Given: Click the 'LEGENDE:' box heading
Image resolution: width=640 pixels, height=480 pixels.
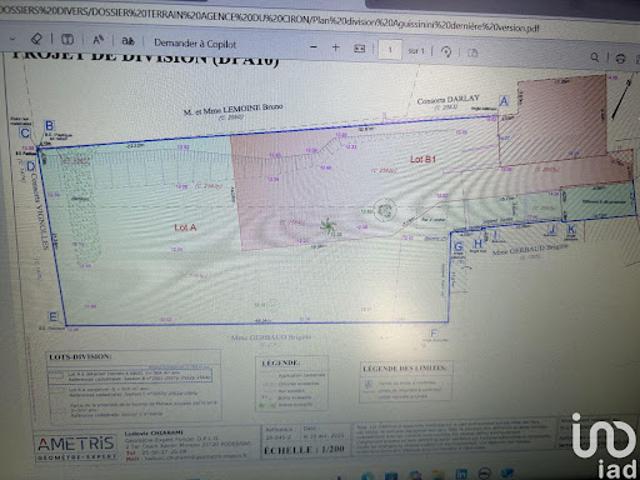Looking at the screenshot, I should 280,362.
